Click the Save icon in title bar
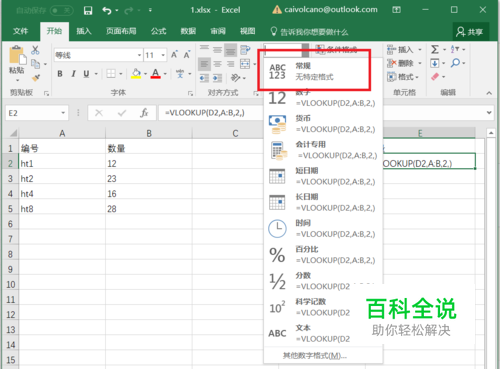The image size is (500, 369). pyautogui.click(x=88, y=10)
